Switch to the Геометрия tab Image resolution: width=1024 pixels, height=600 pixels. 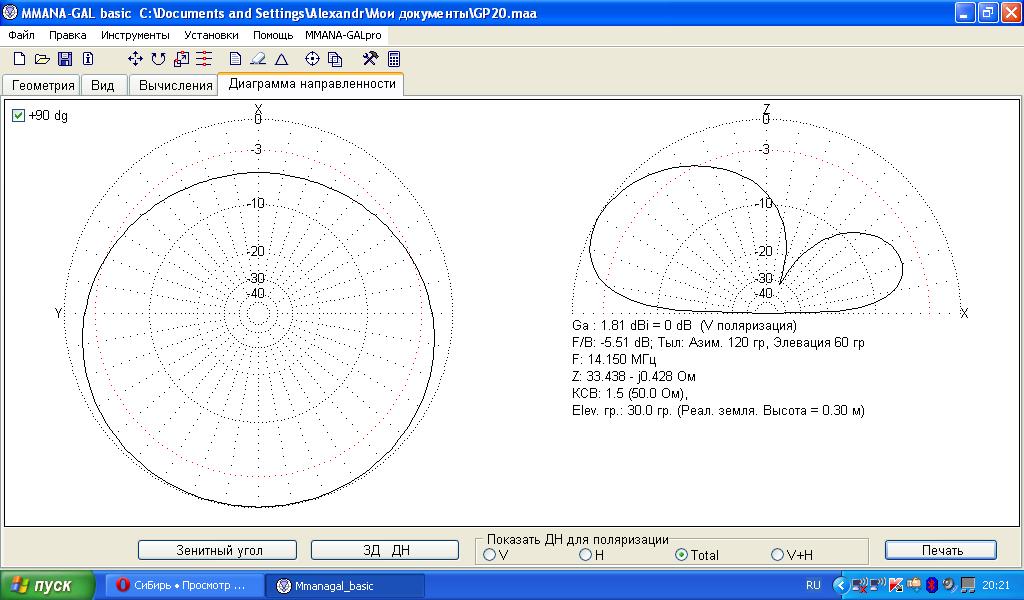pos(43,85)
